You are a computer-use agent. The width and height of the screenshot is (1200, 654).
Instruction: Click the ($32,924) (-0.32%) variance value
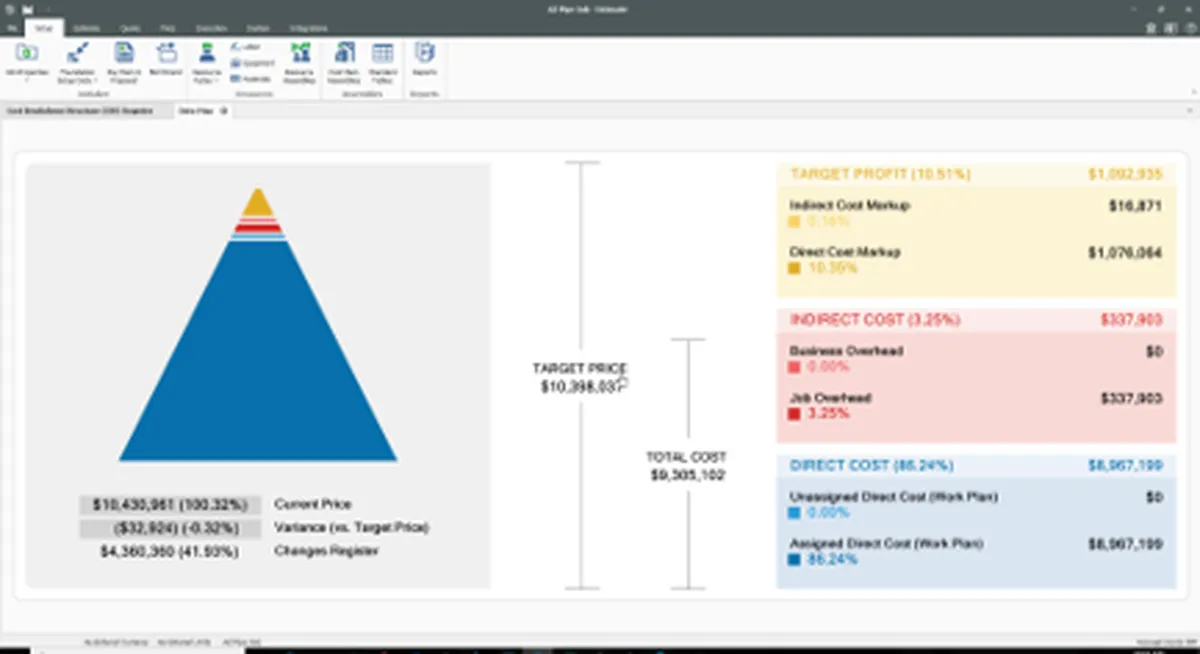pos(170,528)
